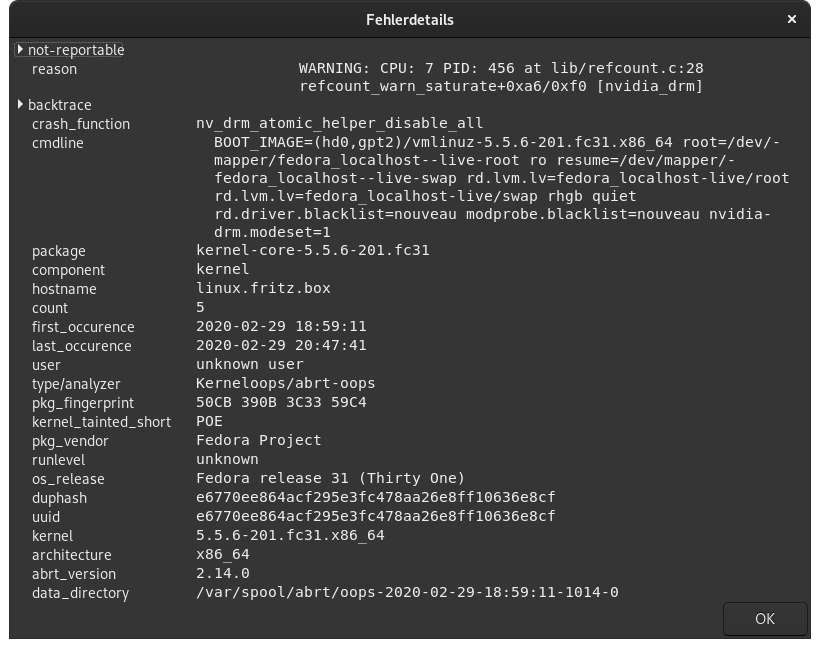Select the package row label
The image size is (820, 648).
[x=59, y=251]
